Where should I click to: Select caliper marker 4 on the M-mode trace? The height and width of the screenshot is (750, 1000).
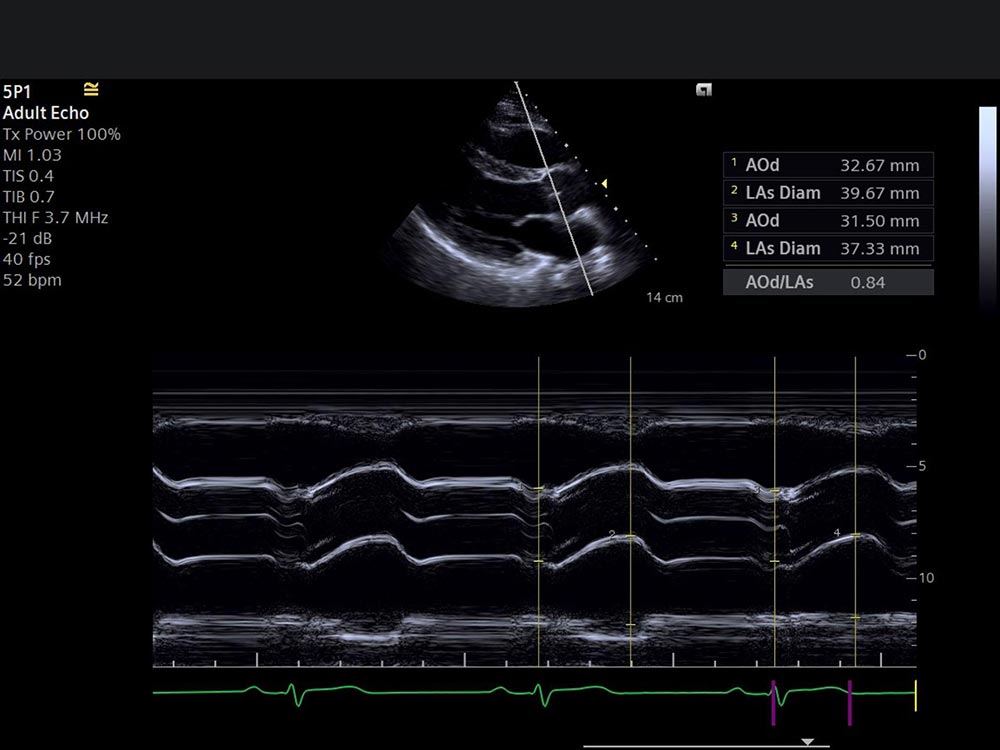(x=855, y=535)
